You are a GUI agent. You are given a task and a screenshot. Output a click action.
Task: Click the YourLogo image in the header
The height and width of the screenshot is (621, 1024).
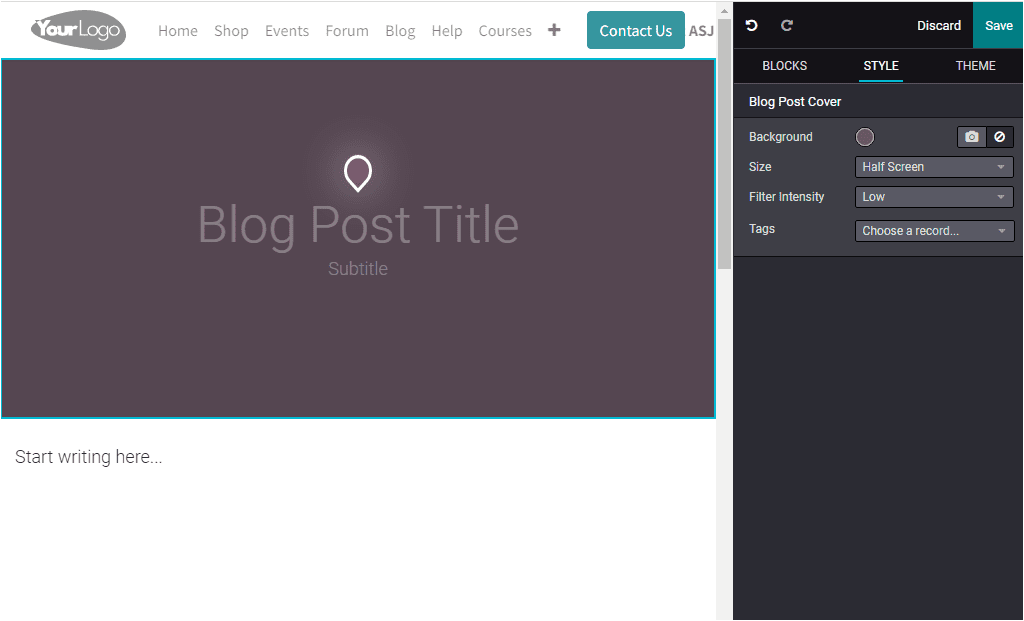coord(77,30)
